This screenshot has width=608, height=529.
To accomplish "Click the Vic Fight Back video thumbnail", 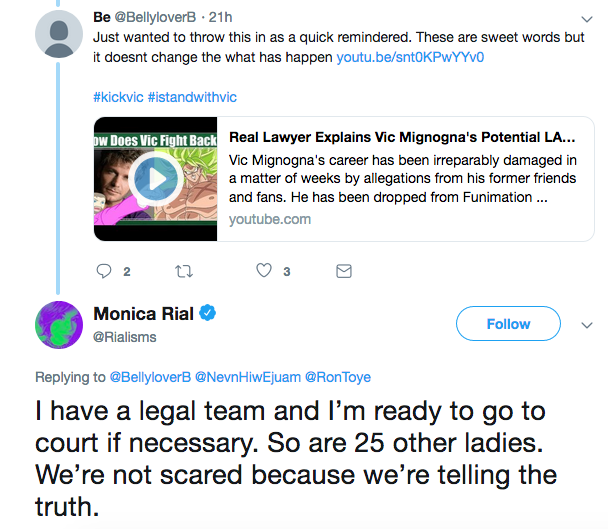I will (155, 179).
